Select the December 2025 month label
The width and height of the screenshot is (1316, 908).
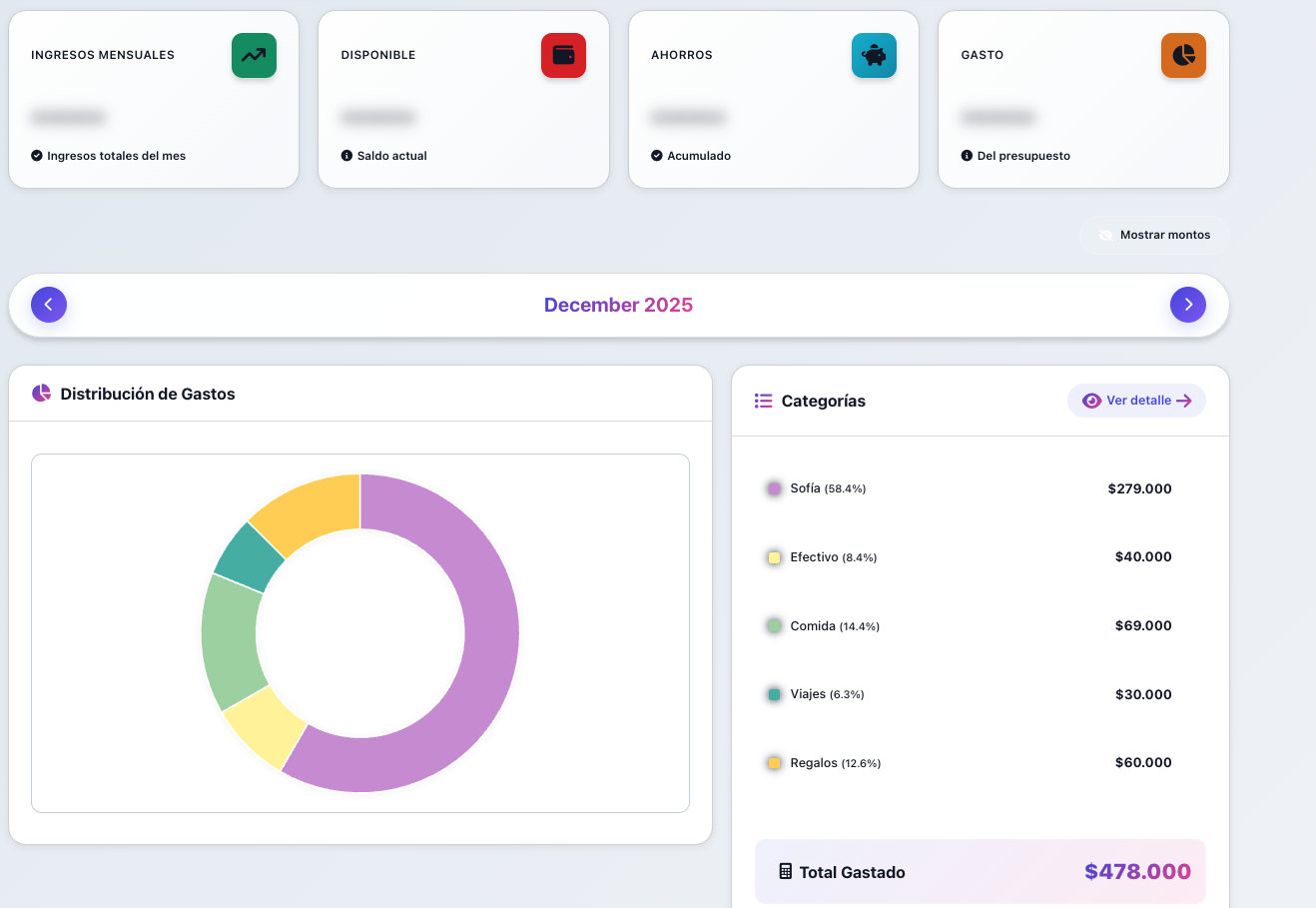coord(618,304)
